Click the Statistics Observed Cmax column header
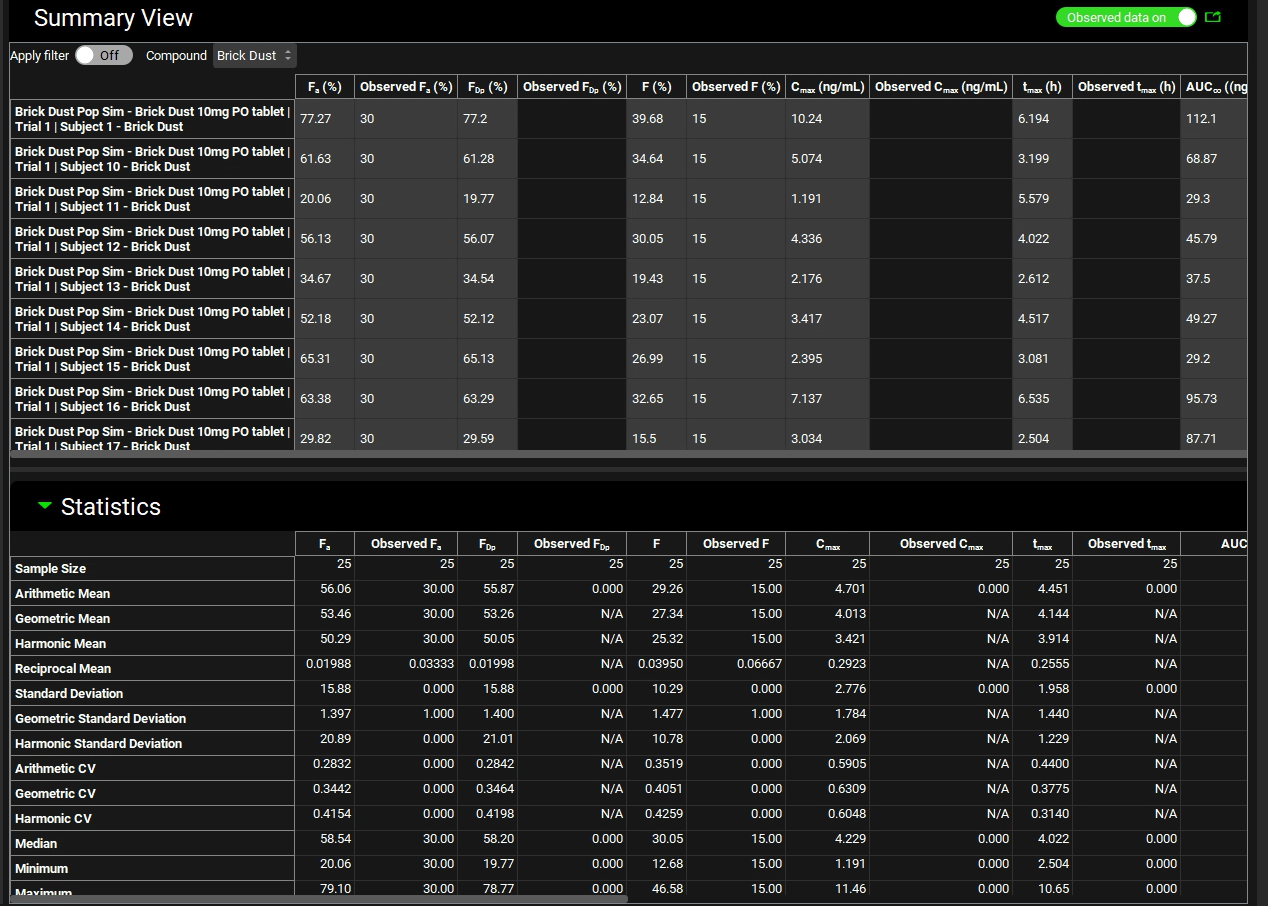Screen dimensions: 1268x906 click(x=941, y=544)
